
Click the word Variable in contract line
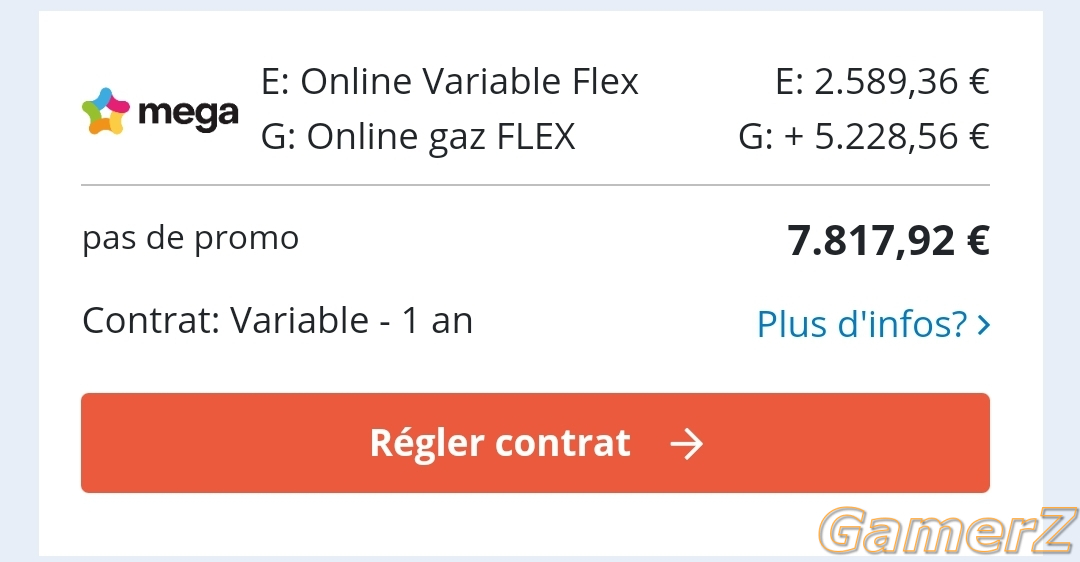click(300, 320)
